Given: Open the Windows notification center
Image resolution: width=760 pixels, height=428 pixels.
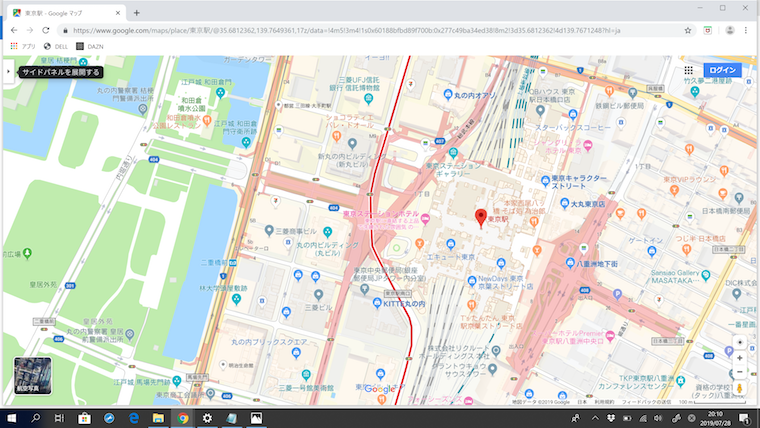Looking at the screenshot, I should click(744, 418).
